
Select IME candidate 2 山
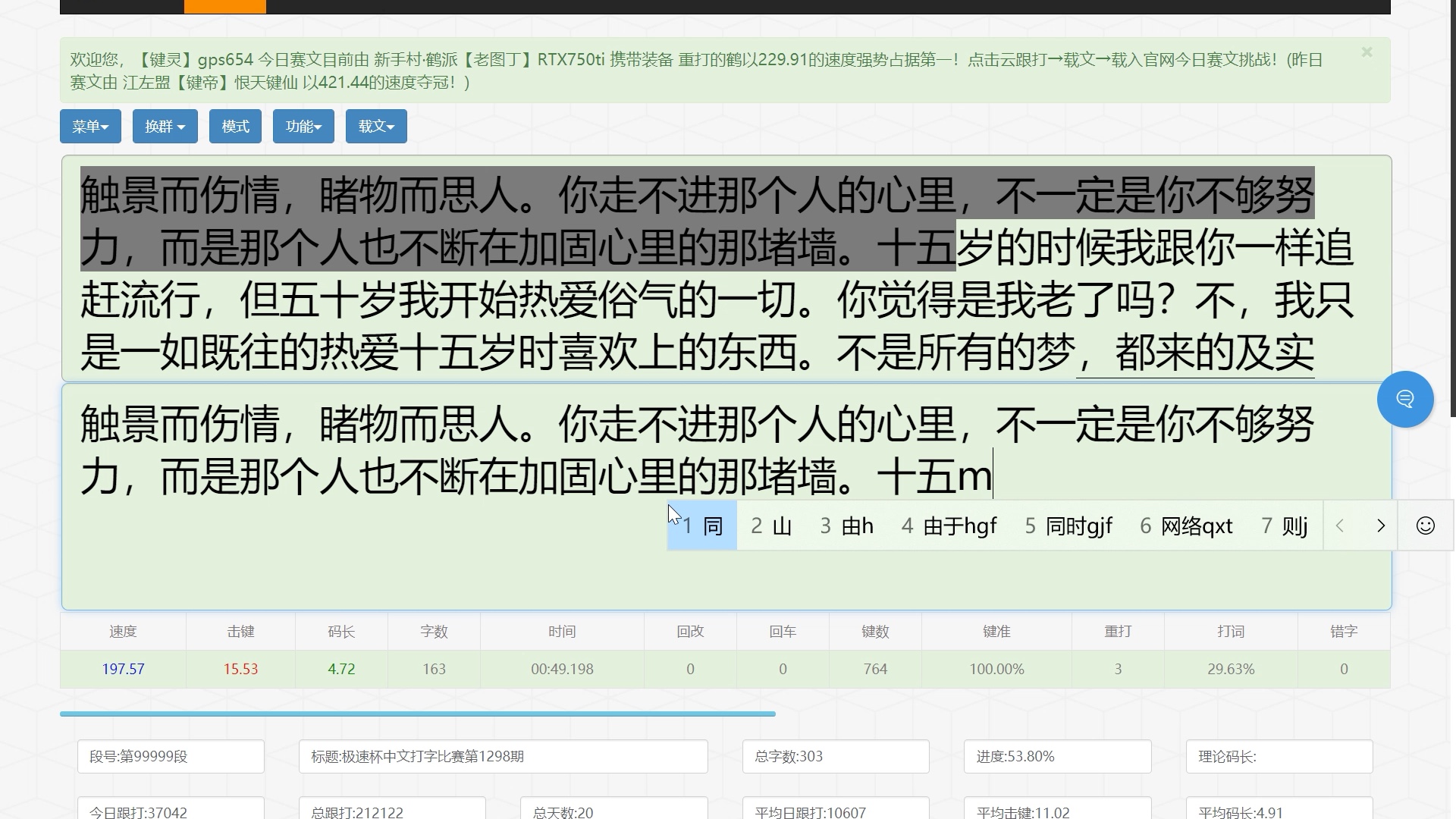click(x=771, y=526)
